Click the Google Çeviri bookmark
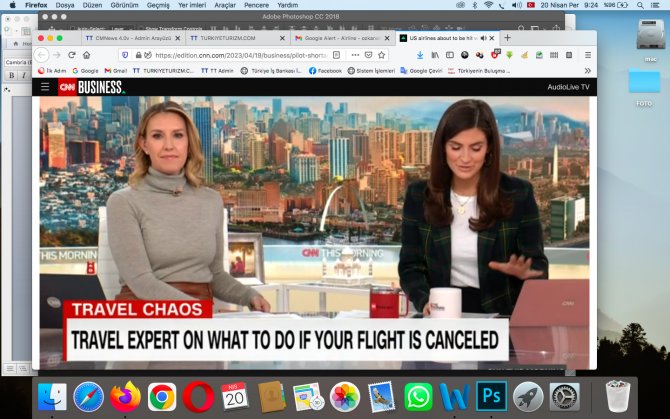Image resolution: width=670 pixels, height=419 pixels. click(426, 71)
